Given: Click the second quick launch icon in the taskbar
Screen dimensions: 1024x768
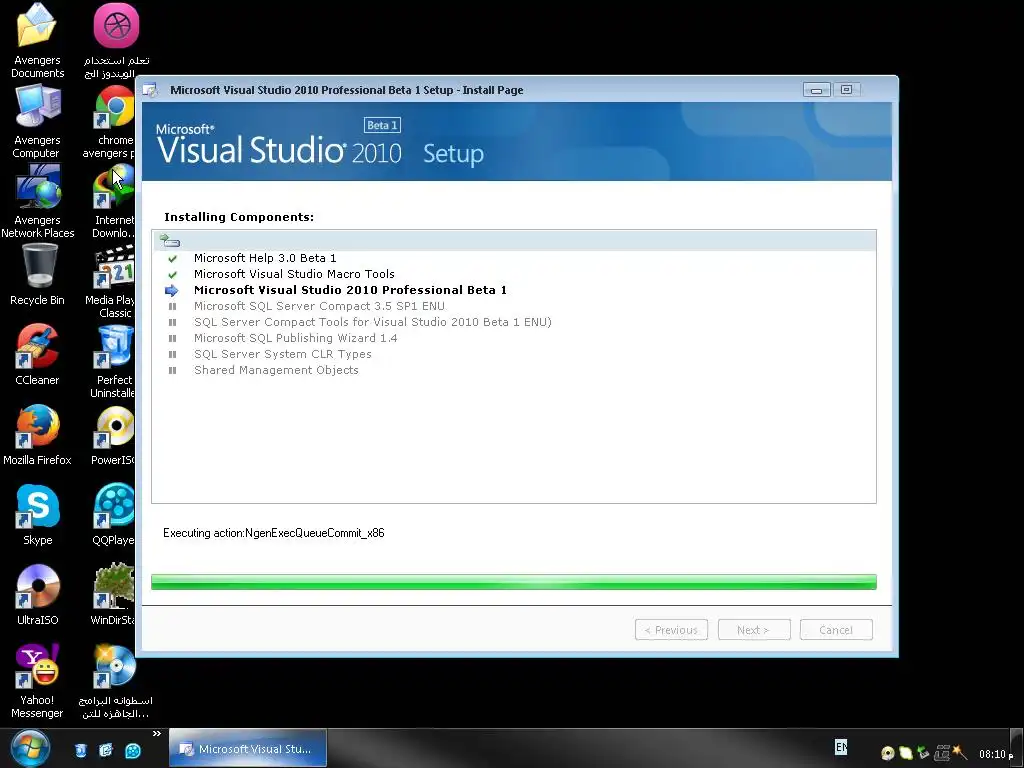Looking at the screenshot, I should (x=106, y=750).
